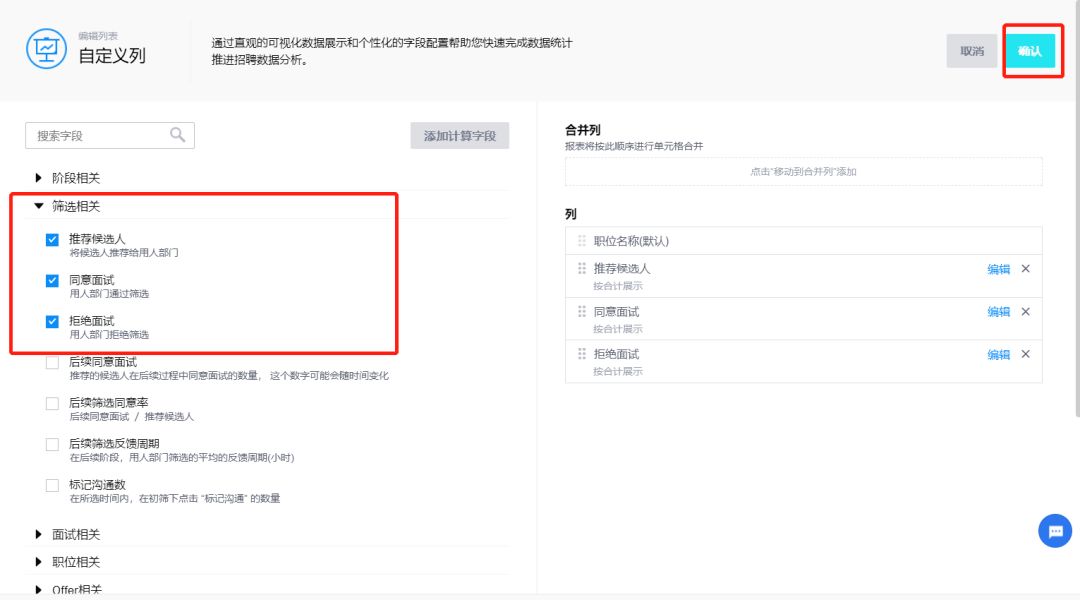Expand the 职位相关 group
The image size is (1080, 600).
(x=39, y=562)
